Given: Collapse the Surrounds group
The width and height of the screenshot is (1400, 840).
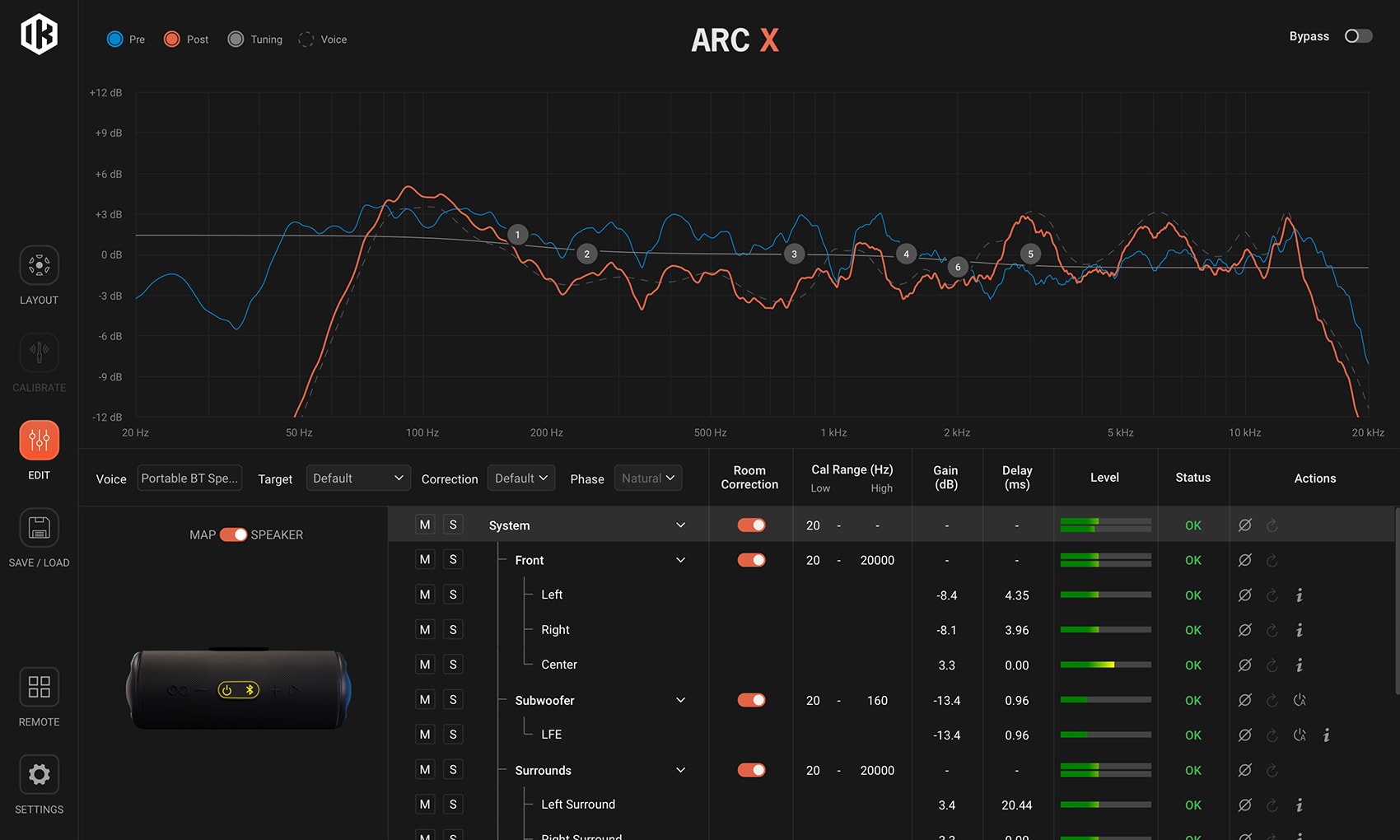Looking at the screenshot, I should 680,771.
